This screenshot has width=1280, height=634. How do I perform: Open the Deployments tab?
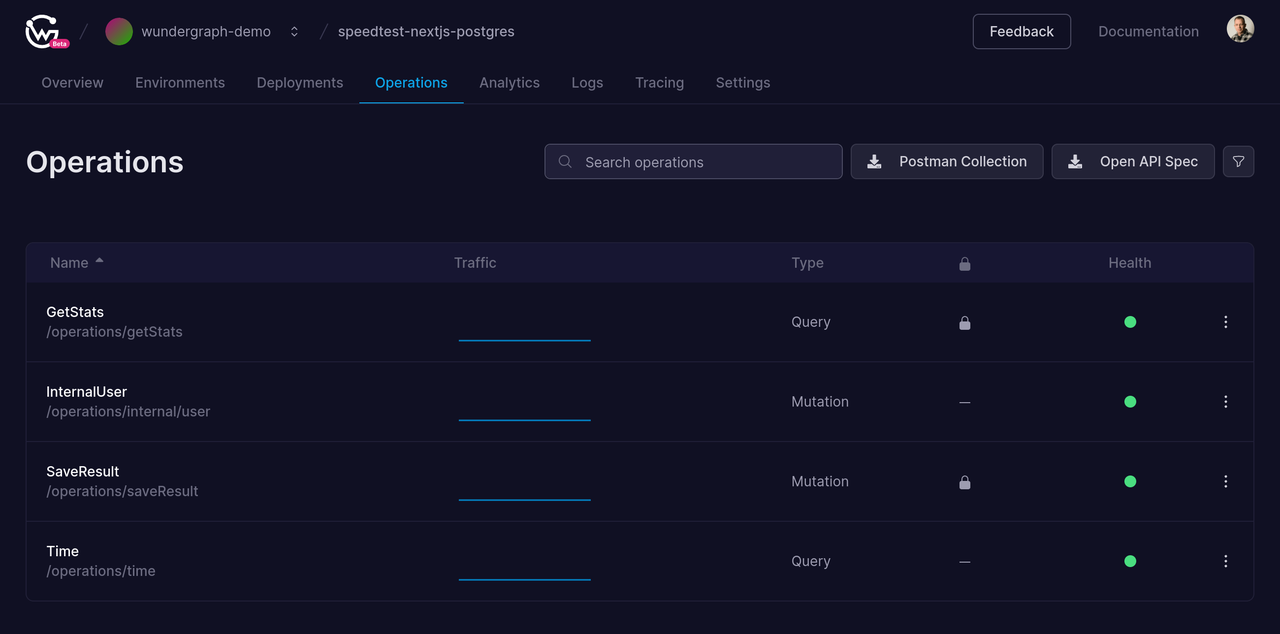299,83
